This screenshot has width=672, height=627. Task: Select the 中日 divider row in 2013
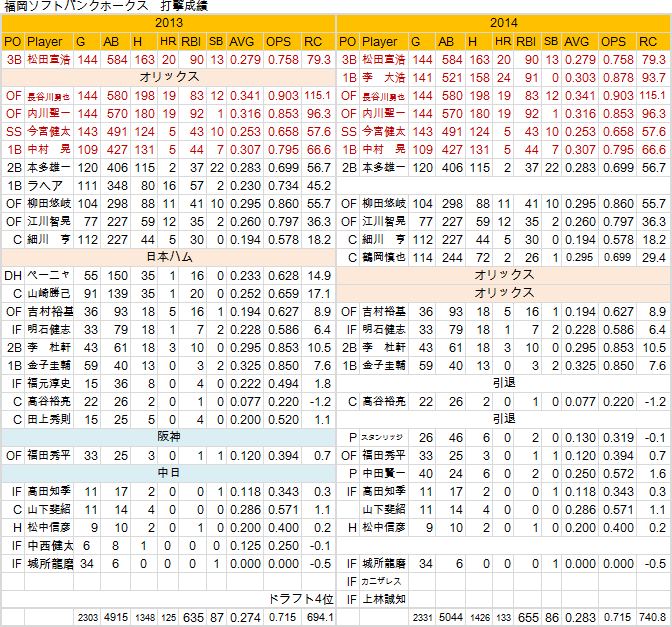(168, 473)
